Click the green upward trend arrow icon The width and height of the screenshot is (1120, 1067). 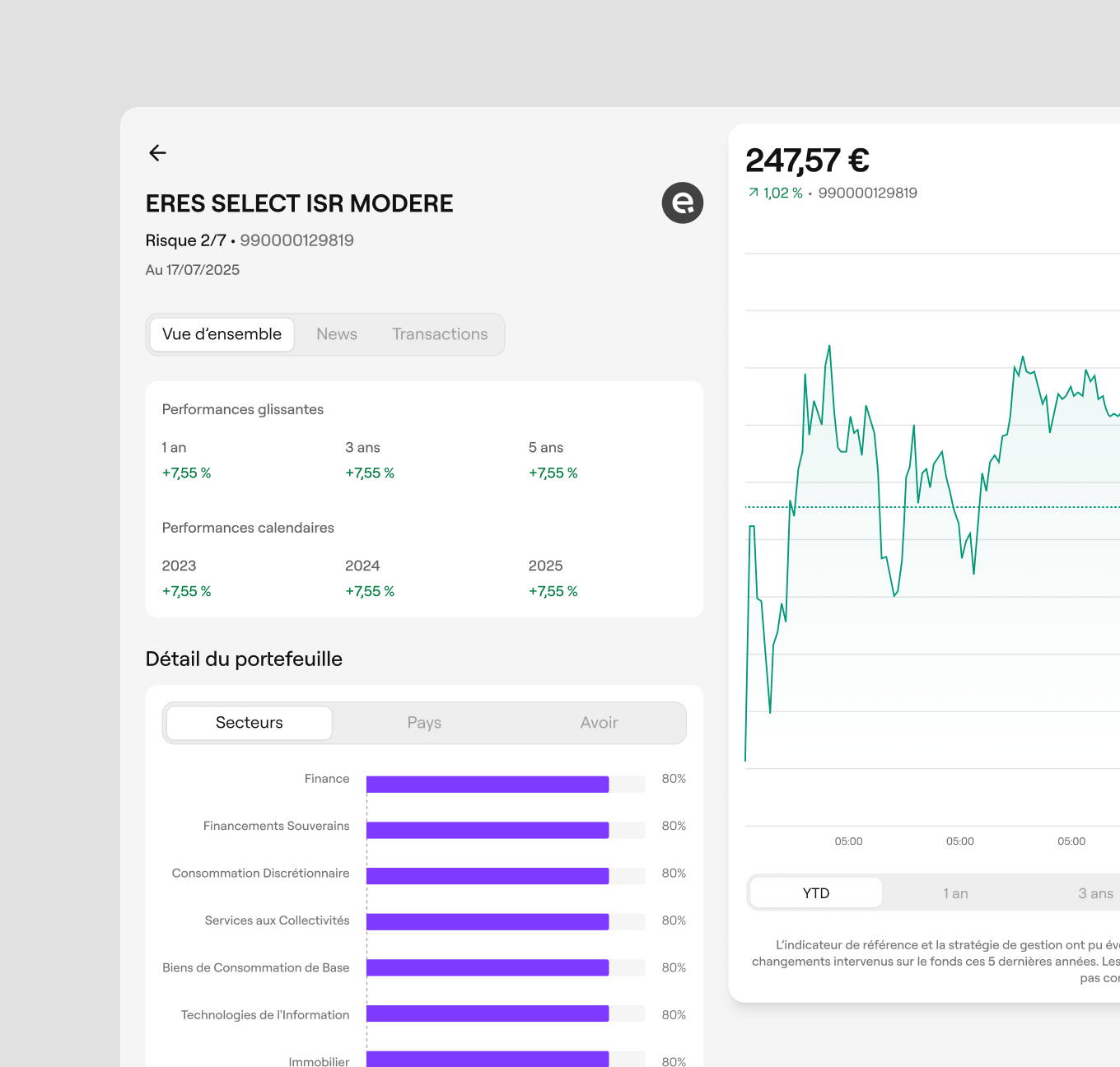[753, 193]
